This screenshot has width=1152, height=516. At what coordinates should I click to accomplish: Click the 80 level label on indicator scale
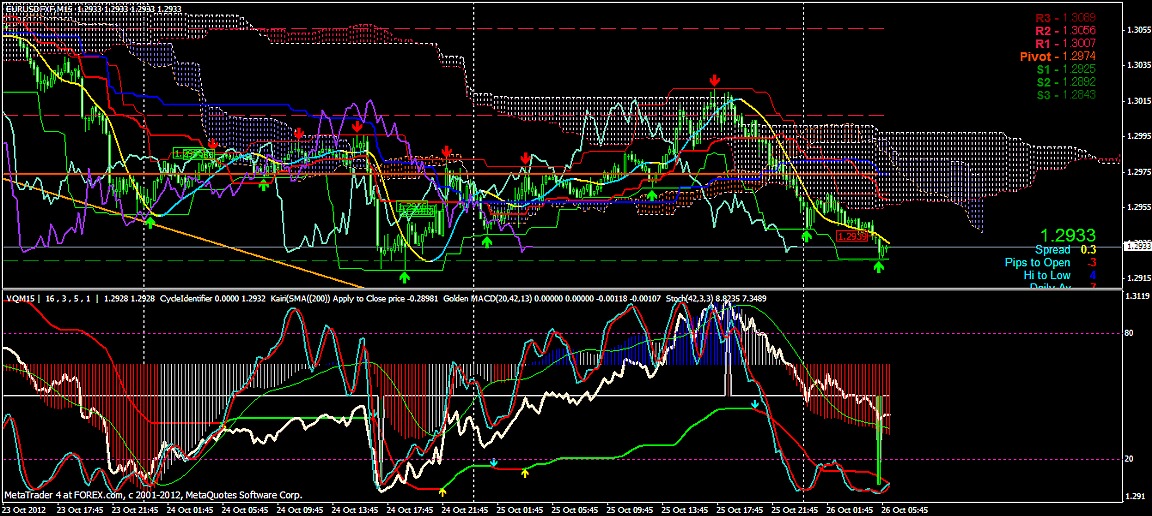1129,333
